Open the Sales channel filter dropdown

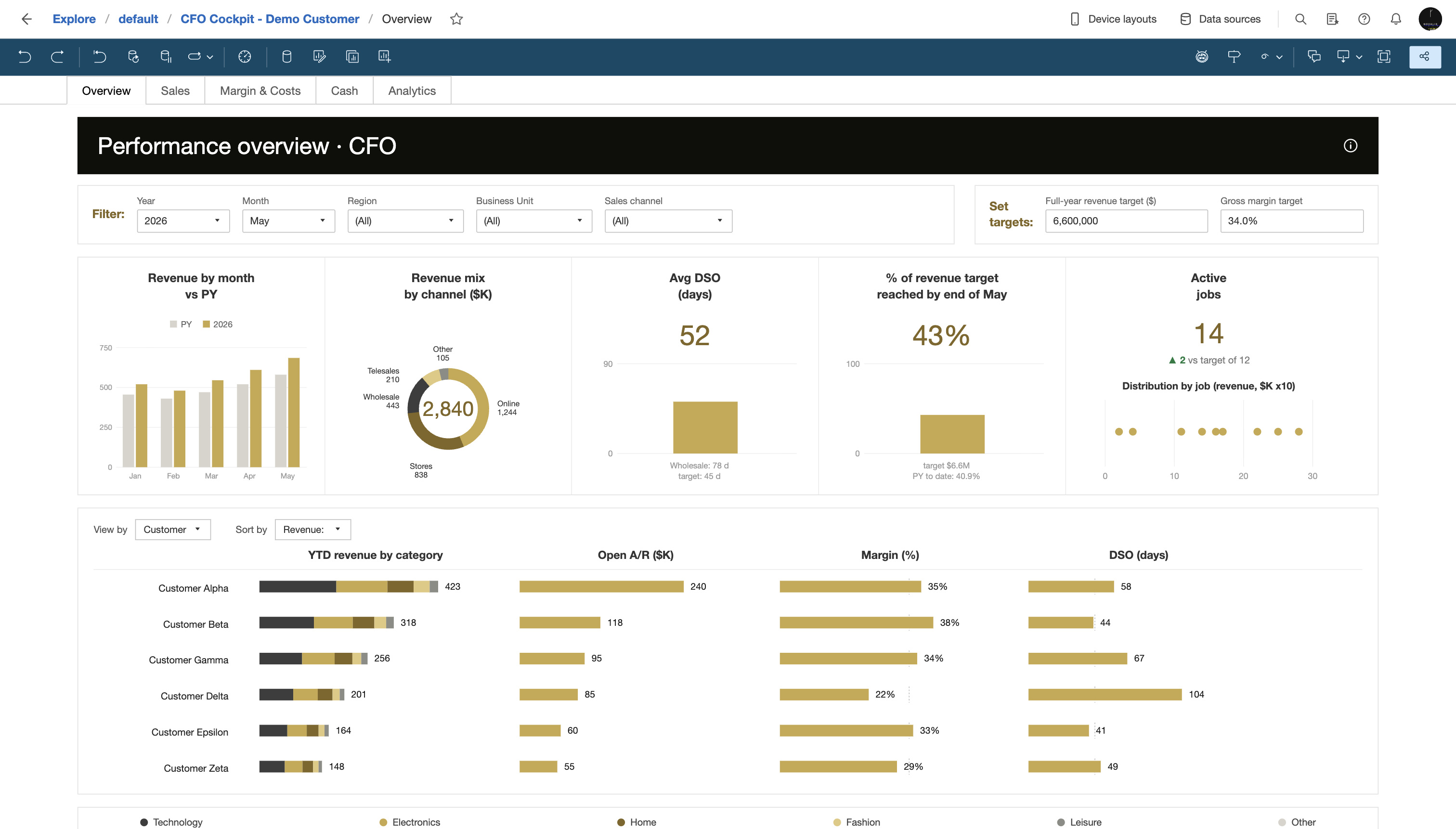[x=668, y=221]
